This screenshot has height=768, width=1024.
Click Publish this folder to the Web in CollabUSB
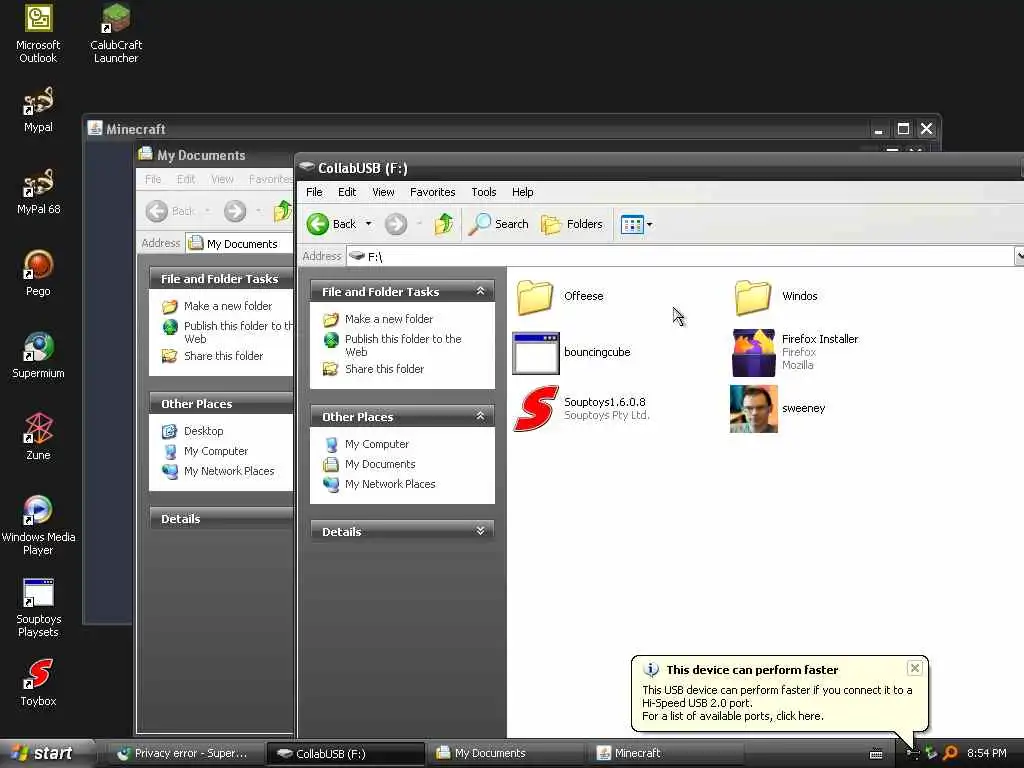[x=403, y=345]
